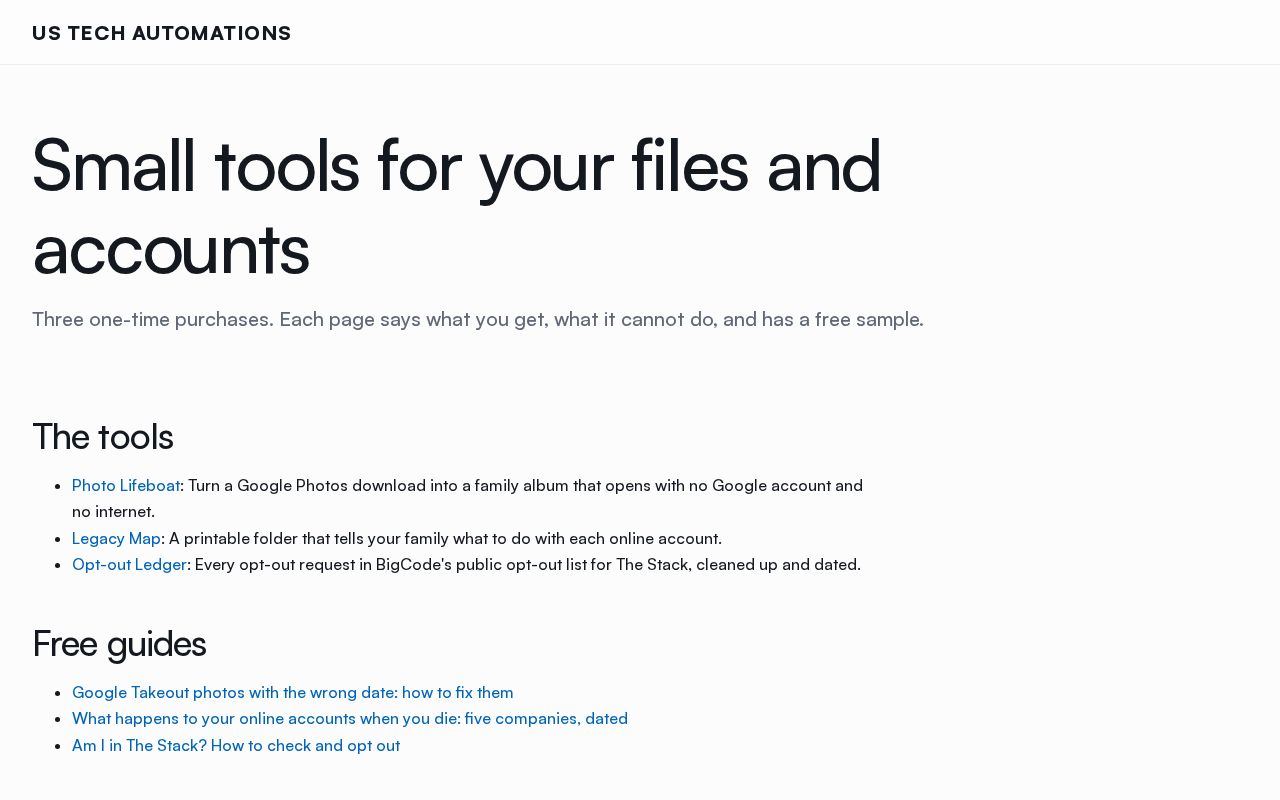Open the 'Am I in The Stack?' guide
Viewport: 1280px width, 800px height.
pos(236,746)
